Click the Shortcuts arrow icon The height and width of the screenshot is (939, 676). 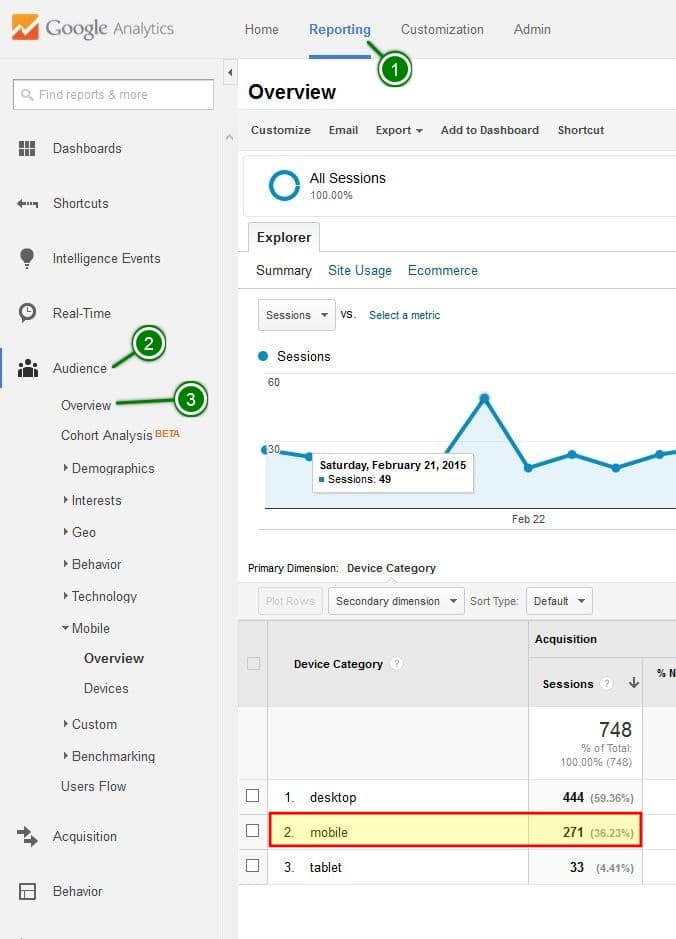(x=27, y=203)
